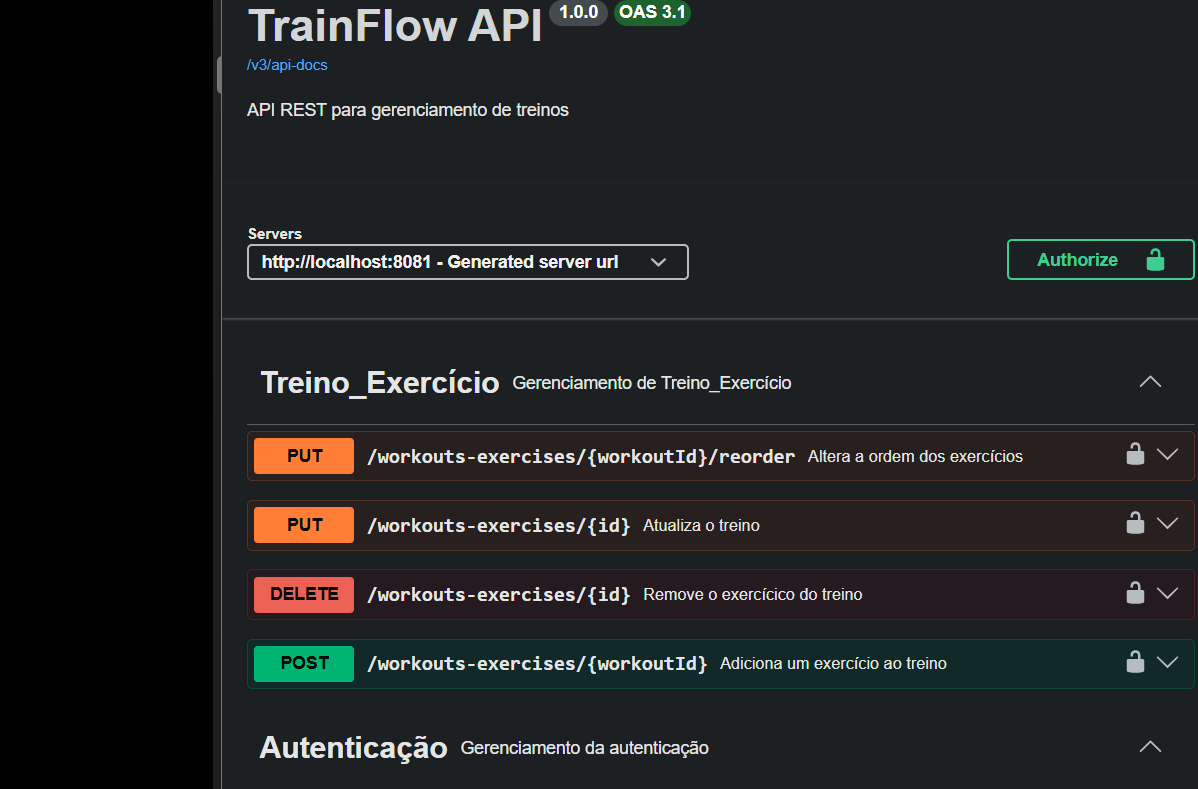The height and width of the screenshot is (789, 1198).
Task: Click 'API REST para gerenciamento de treinos' text
Action: point(408,110)
